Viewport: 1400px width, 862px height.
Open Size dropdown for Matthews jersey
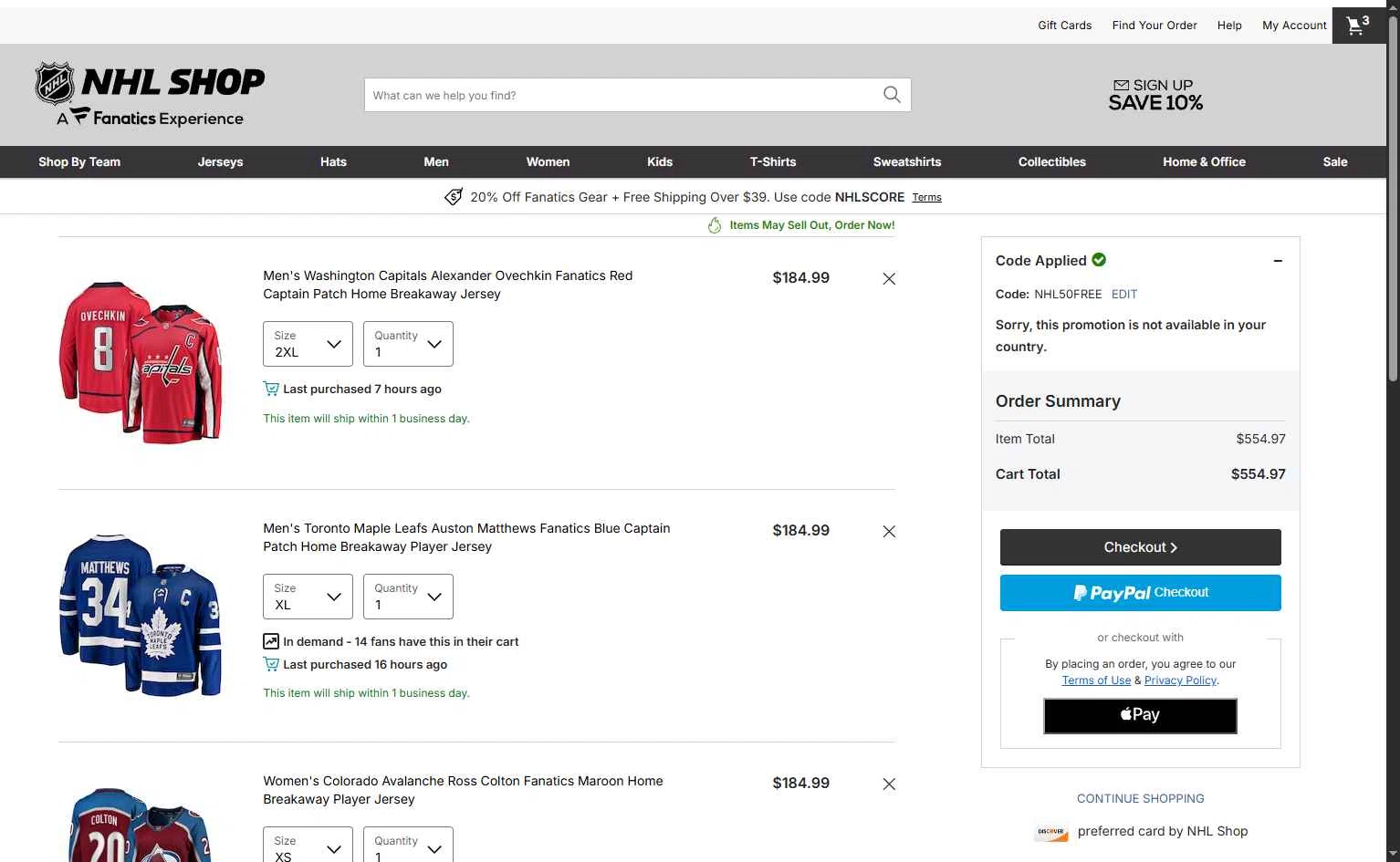308,597
